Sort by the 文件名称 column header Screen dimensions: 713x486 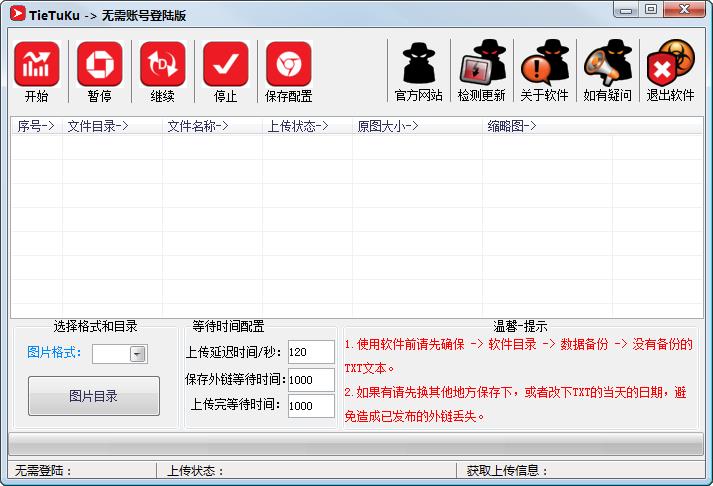tap(198, 126)
